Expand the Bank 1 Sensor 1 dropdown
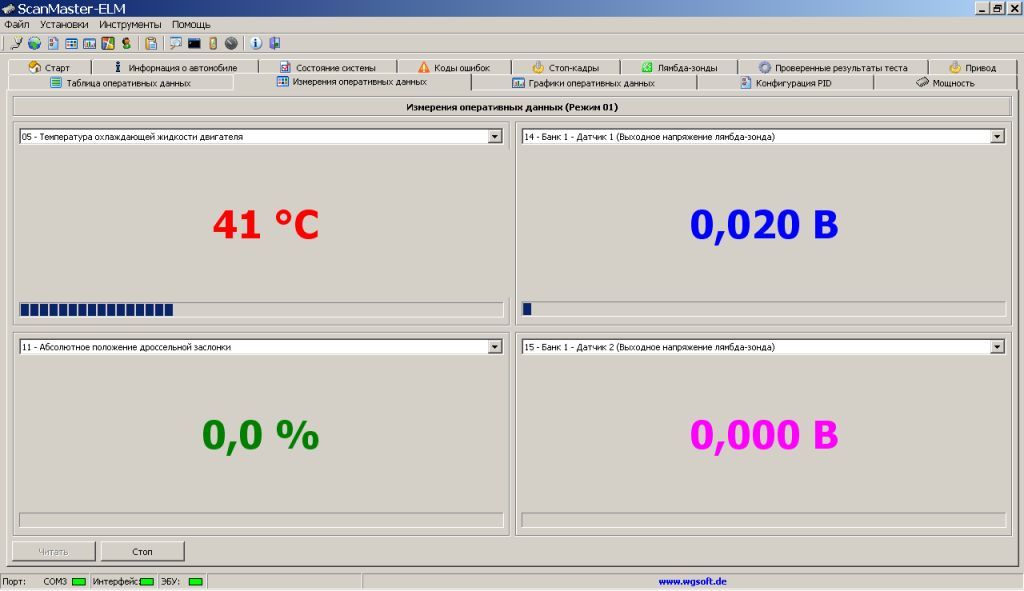 coord(997,137)
